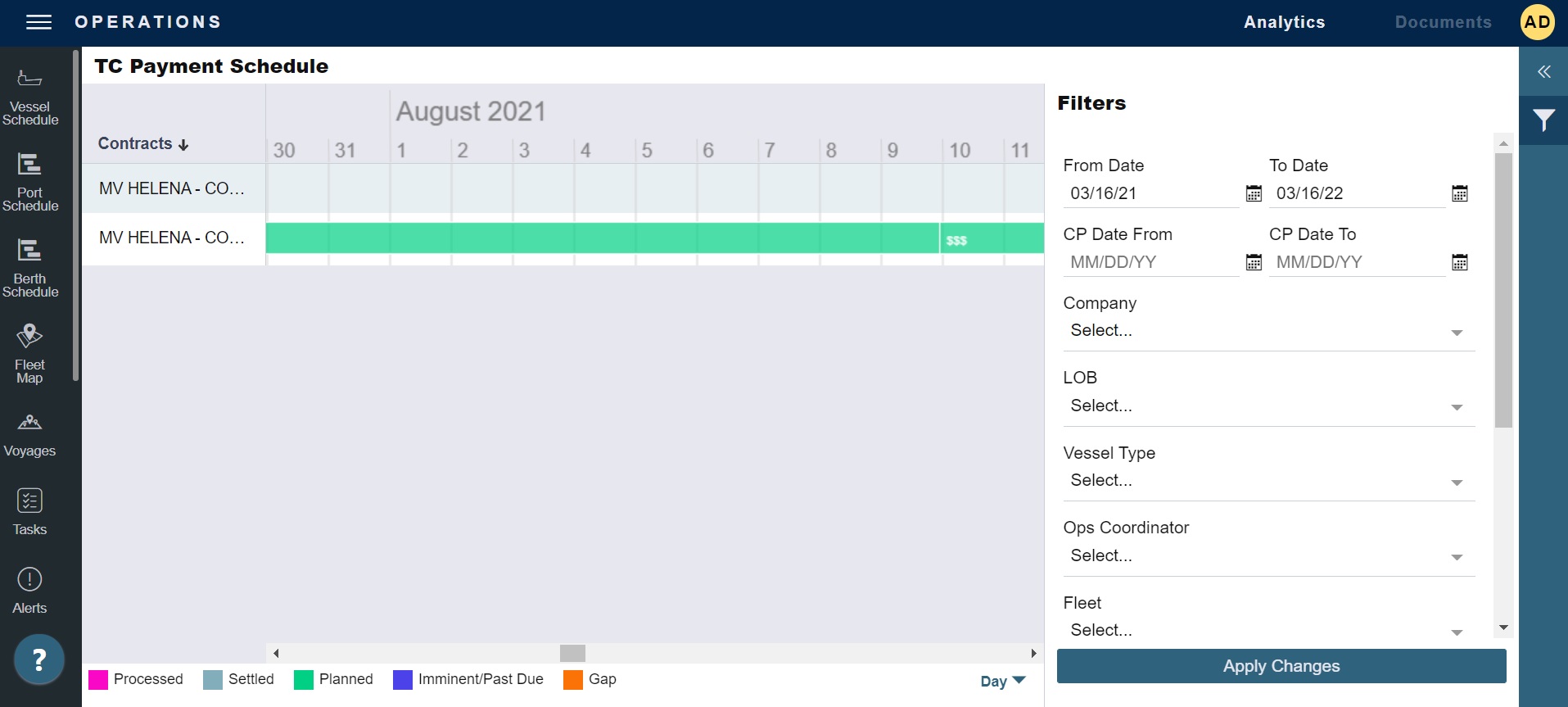
Task: Click the Apply Changes button
Action: [1281, 666]
